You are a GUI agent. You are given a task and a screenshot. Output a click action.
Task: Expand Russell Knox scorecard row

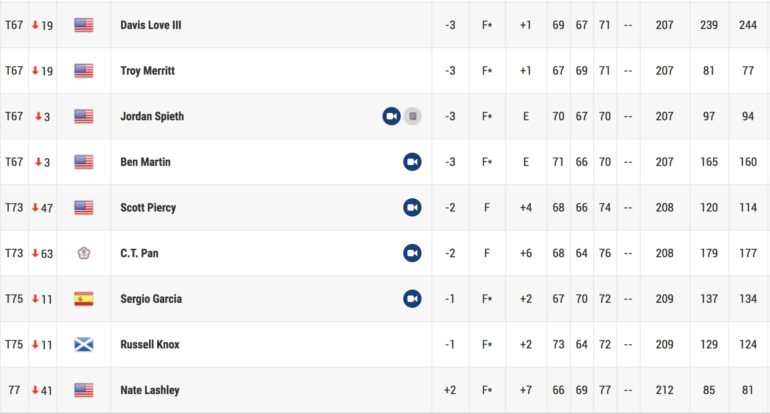coord(385,345)
